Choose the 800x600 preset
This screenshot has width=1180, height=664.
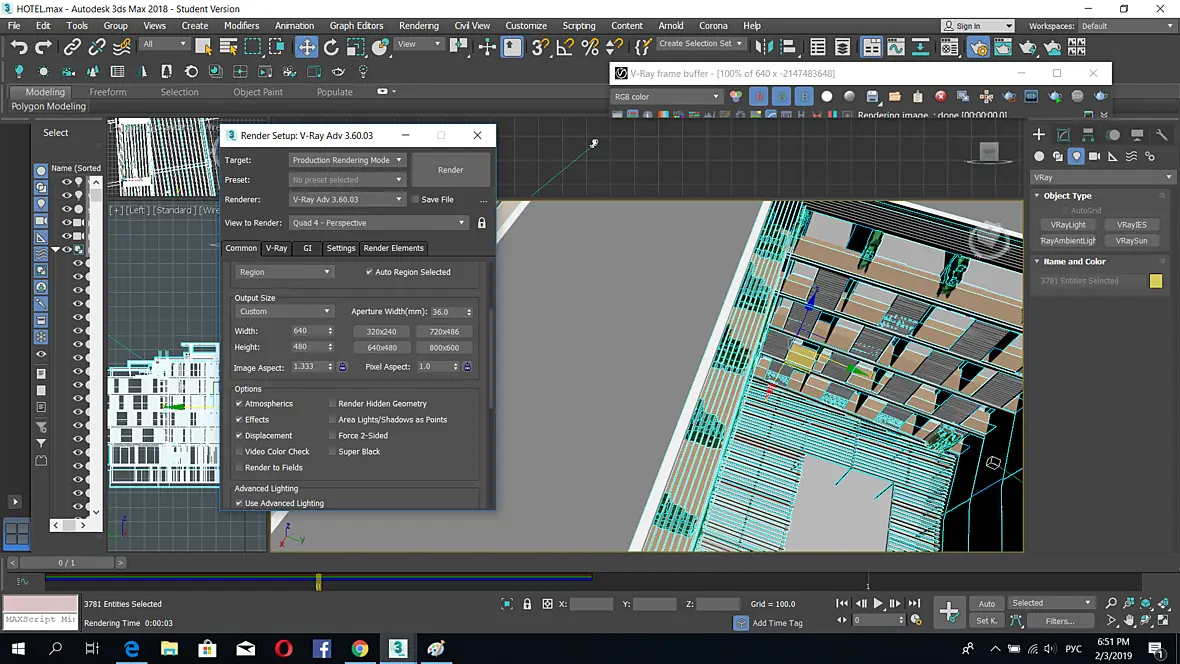444,348
